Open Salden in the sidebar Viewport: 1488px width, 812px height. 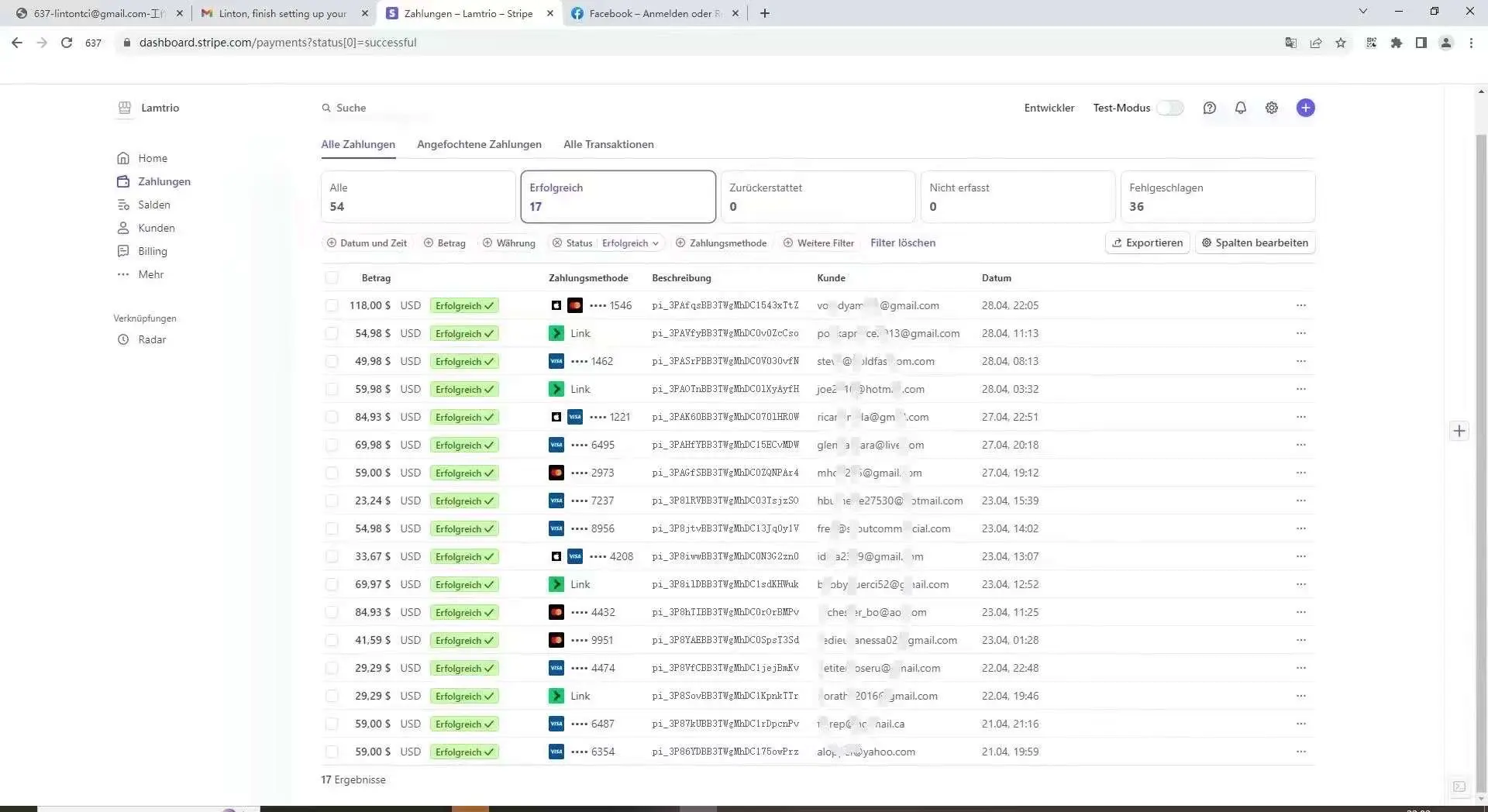coord(153,205)
